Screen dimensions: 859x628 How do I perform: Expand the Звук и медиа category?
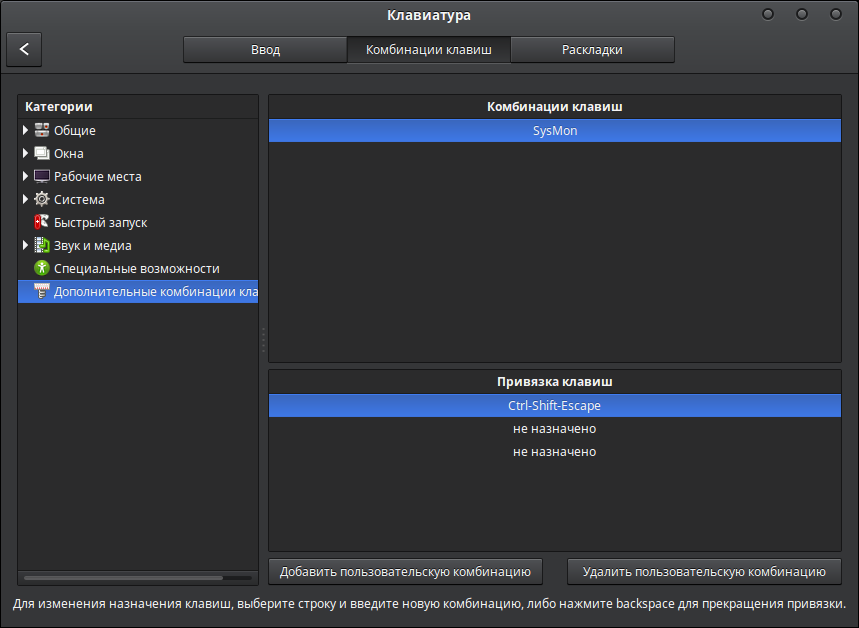coord(25,245)
